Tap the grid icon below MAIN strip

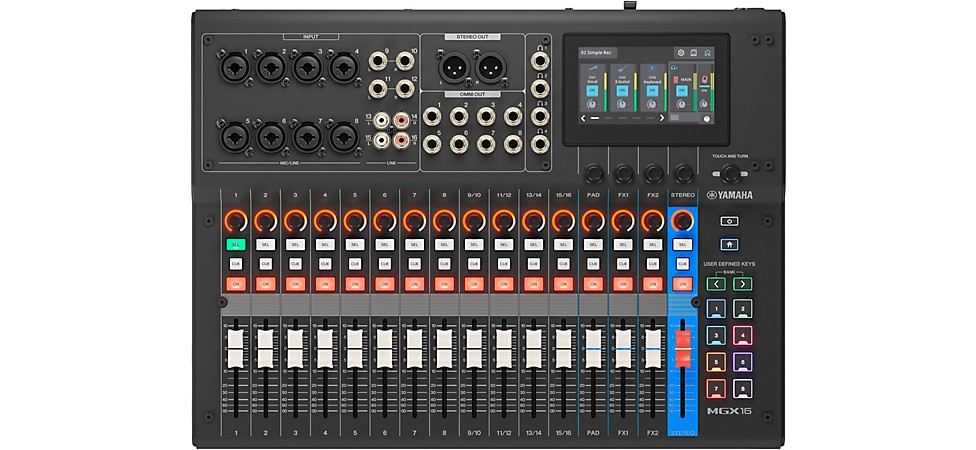[675, 117]
